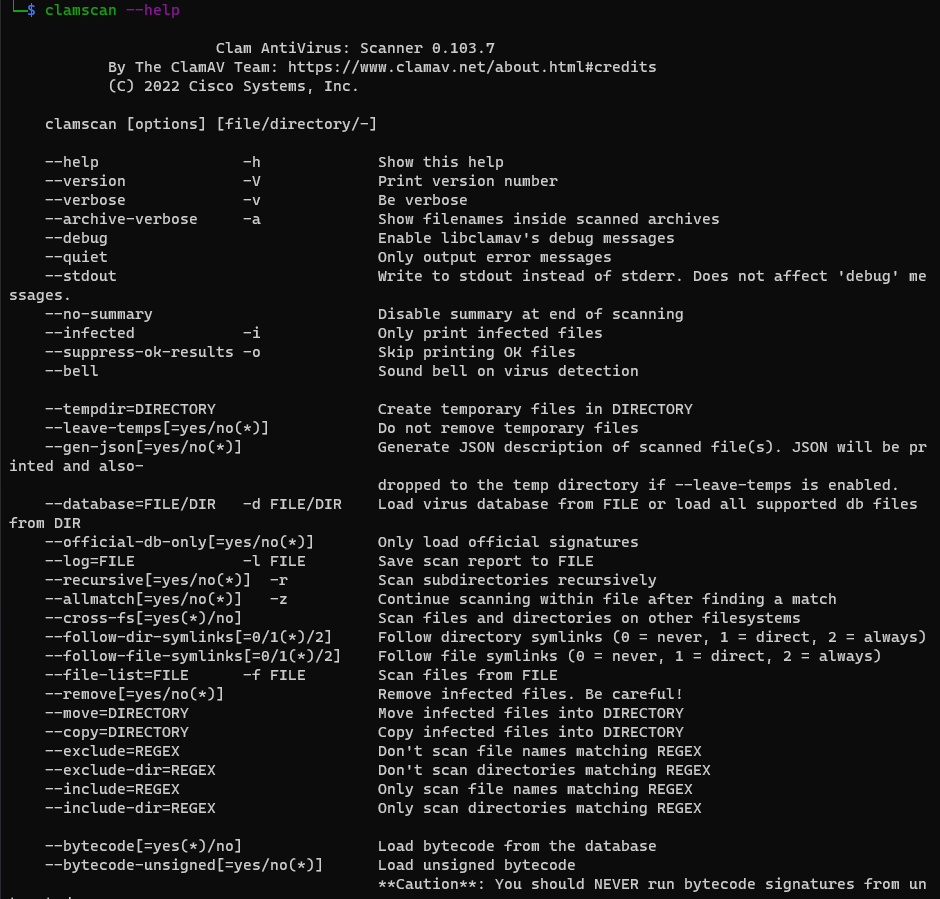Click 'Remove infected files. Be careful!' description

tap(531, 694)
